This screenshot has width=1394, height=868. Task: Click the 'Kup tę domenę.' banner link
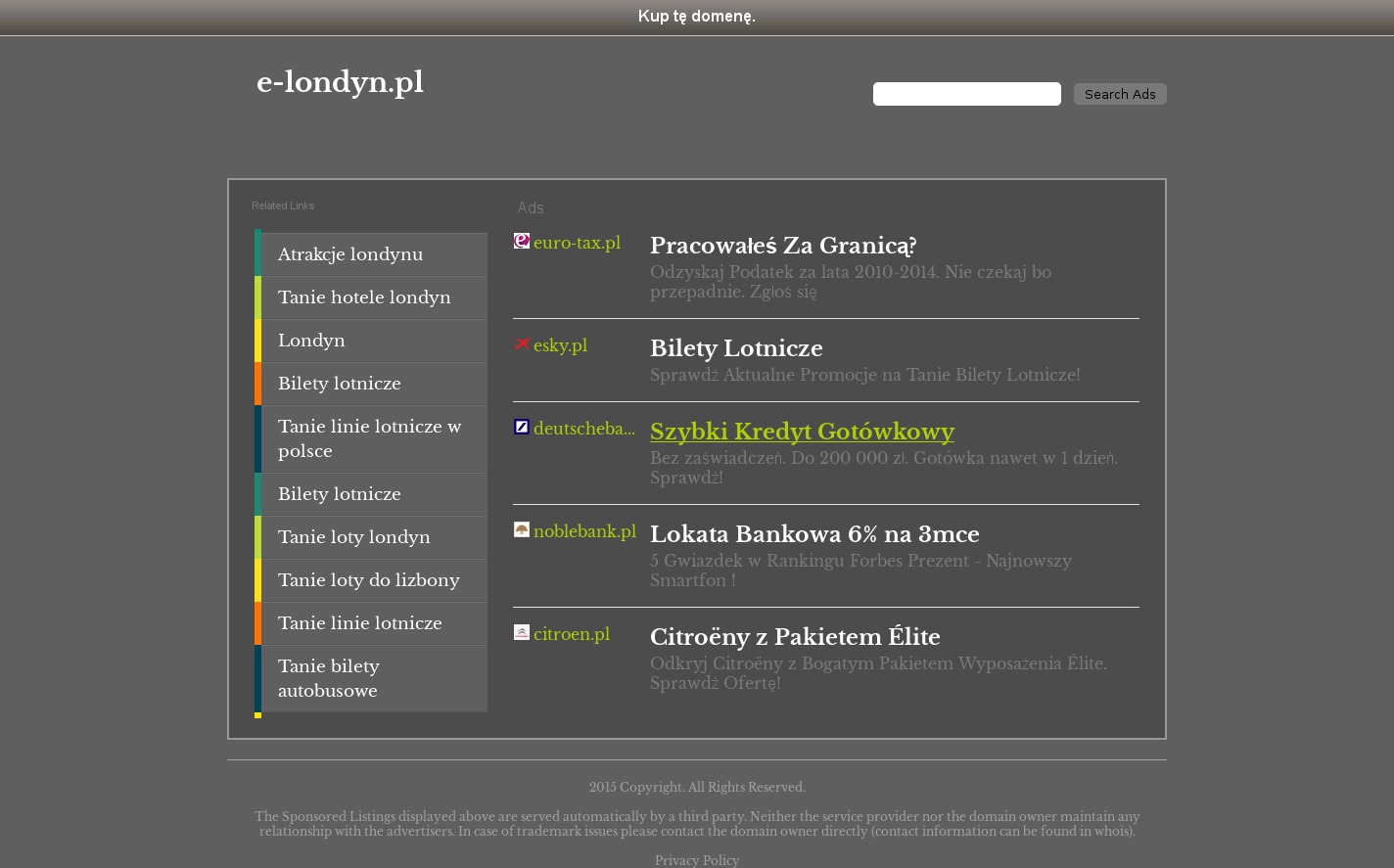(x=697, y=17)
